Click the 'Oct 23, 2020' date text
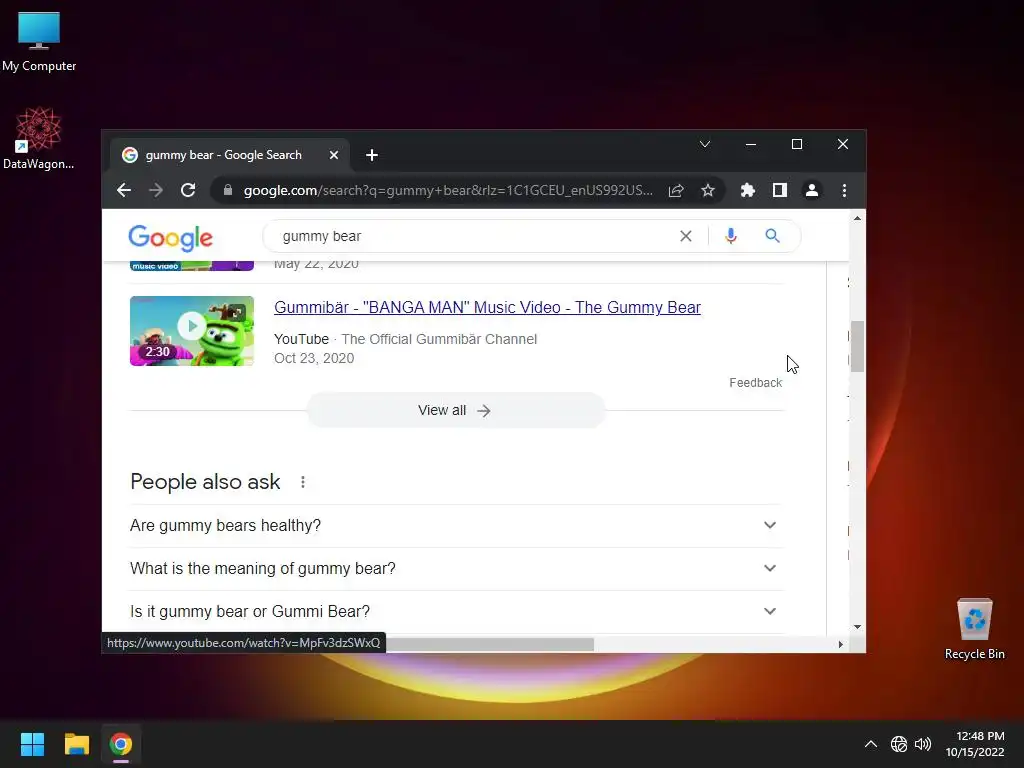The image size is (1024, 768). point(314,359)
